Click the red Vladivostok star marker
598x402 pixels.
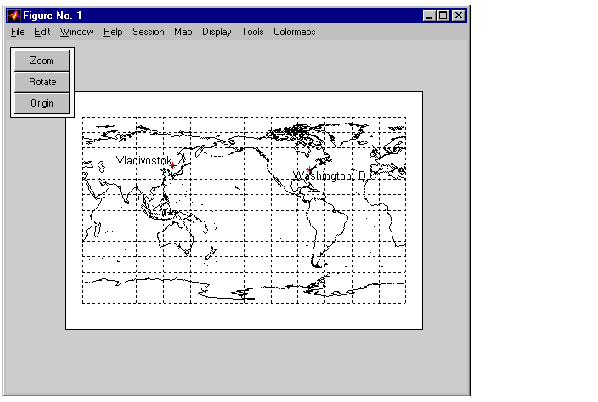(172, 166)
